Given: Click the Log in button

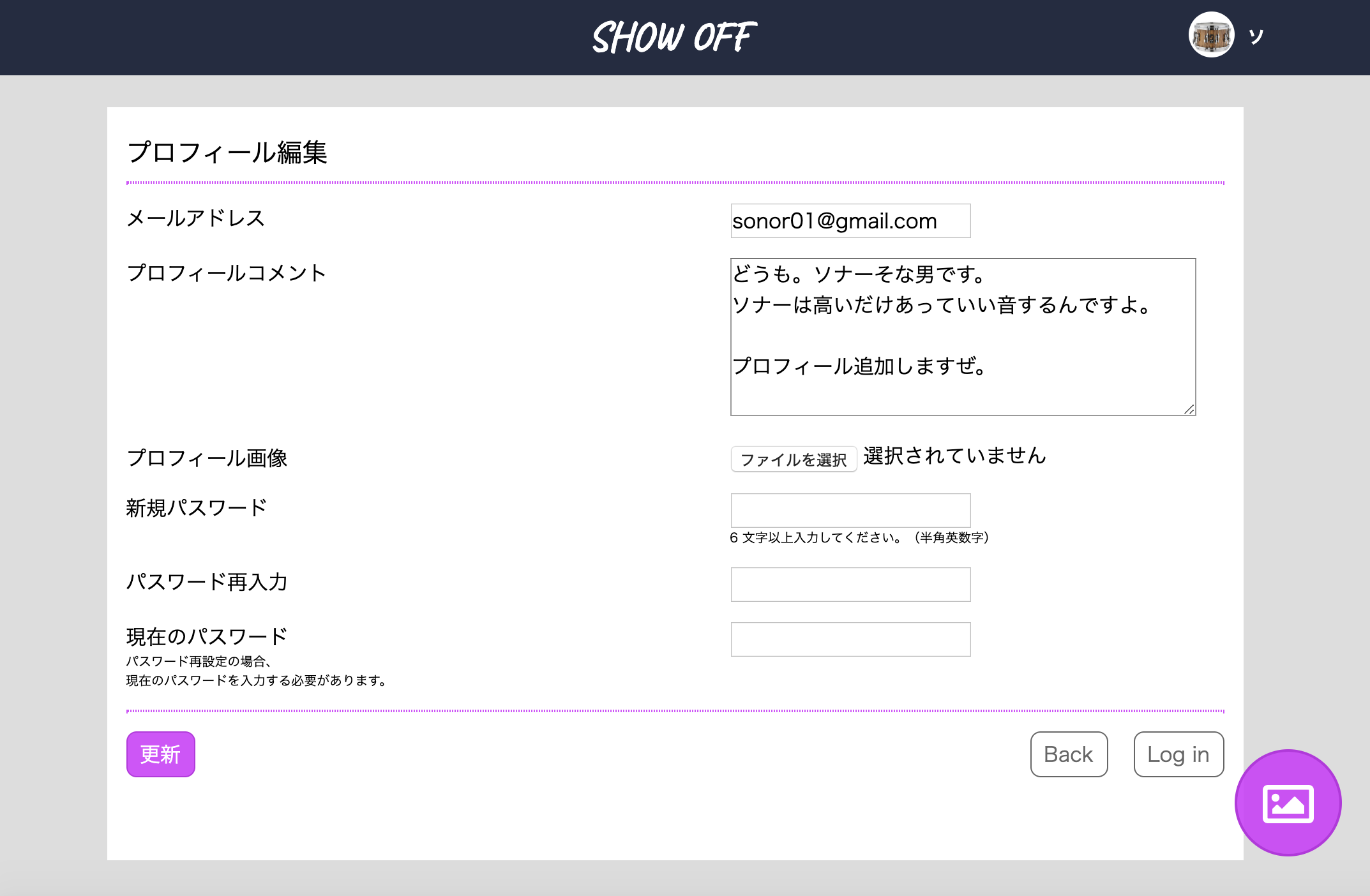Looking at the screenshot, I should click(x=1178, y=754).
